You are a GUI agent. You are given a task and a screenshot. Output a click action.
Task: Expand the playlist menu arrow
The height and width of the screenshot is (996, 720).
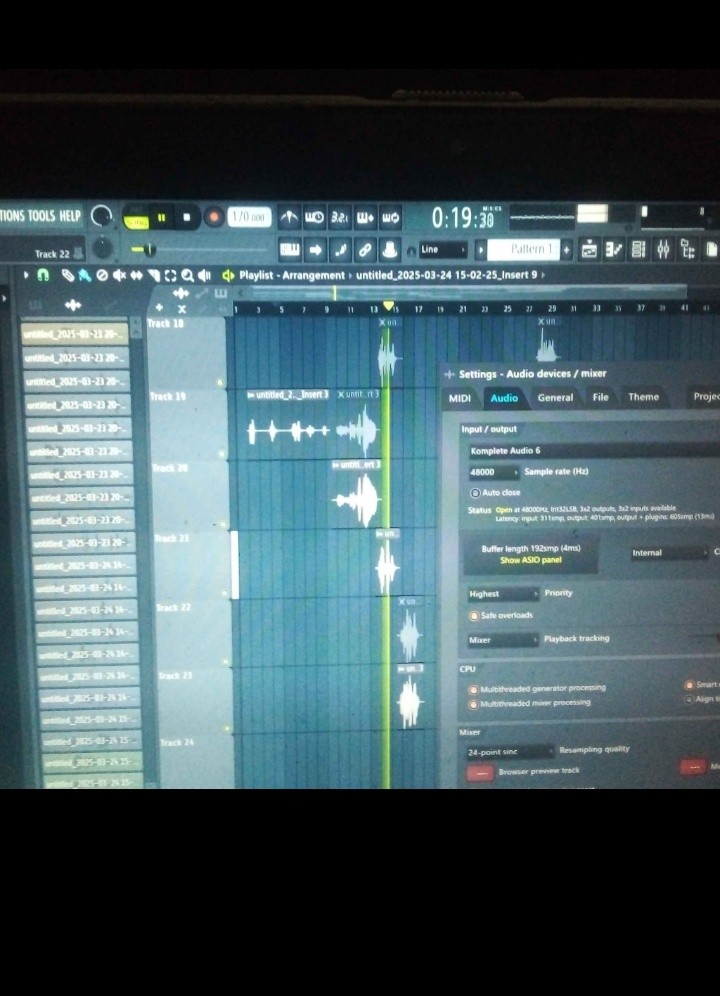tap(25, 275)
